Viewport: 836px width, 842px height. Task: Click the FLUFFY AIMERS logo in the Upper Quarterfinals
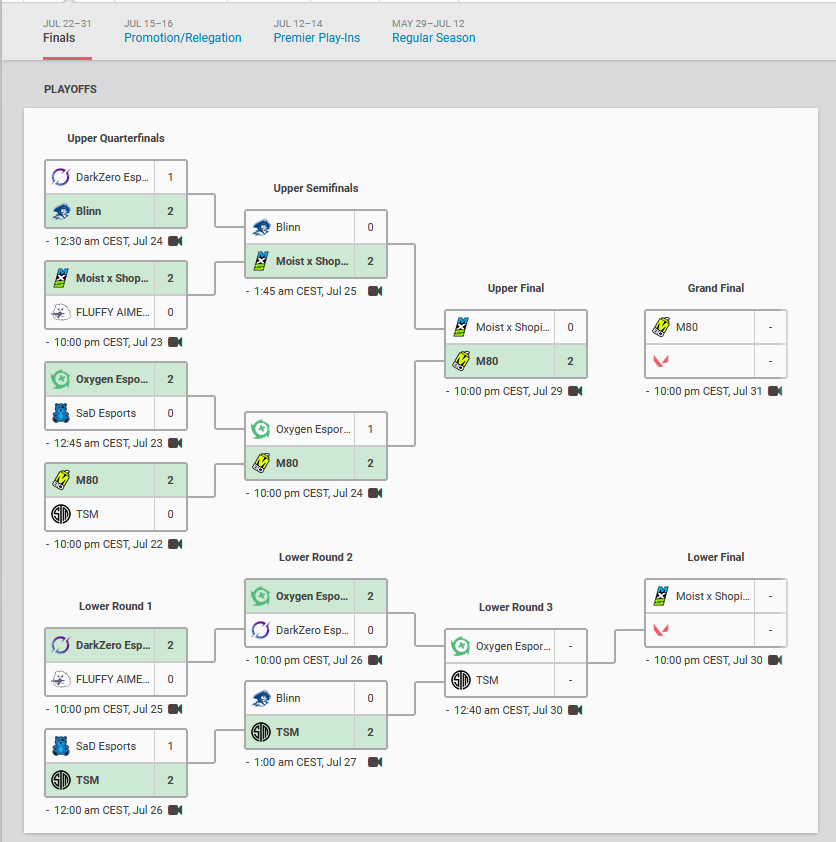coord(61,312)
